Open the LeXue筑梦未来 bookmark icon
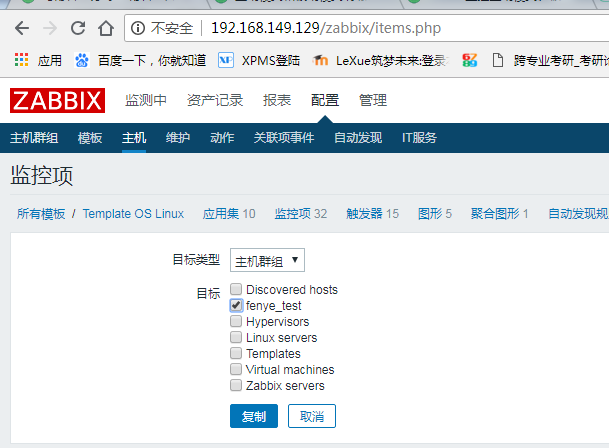 (x=320, y=60)
